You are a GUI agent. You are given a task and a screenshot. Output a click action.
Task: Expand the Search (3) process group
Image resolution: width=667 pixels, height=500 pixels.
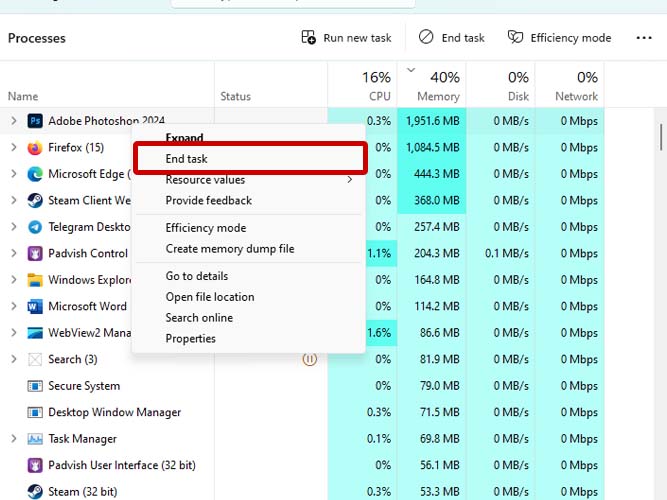pyautogui.click(x=13, y=359)
